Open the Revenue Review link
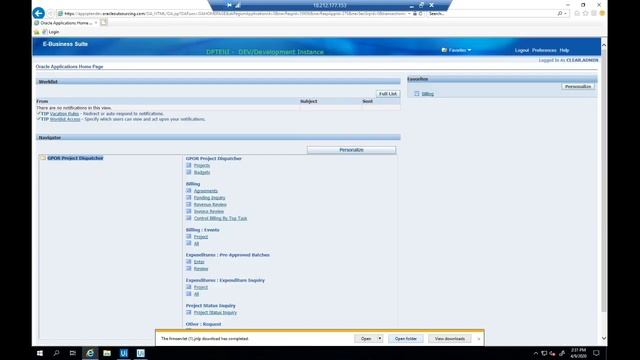Image resolution: width=640 pixels, height=360 pixels. [x=210, y=204]
